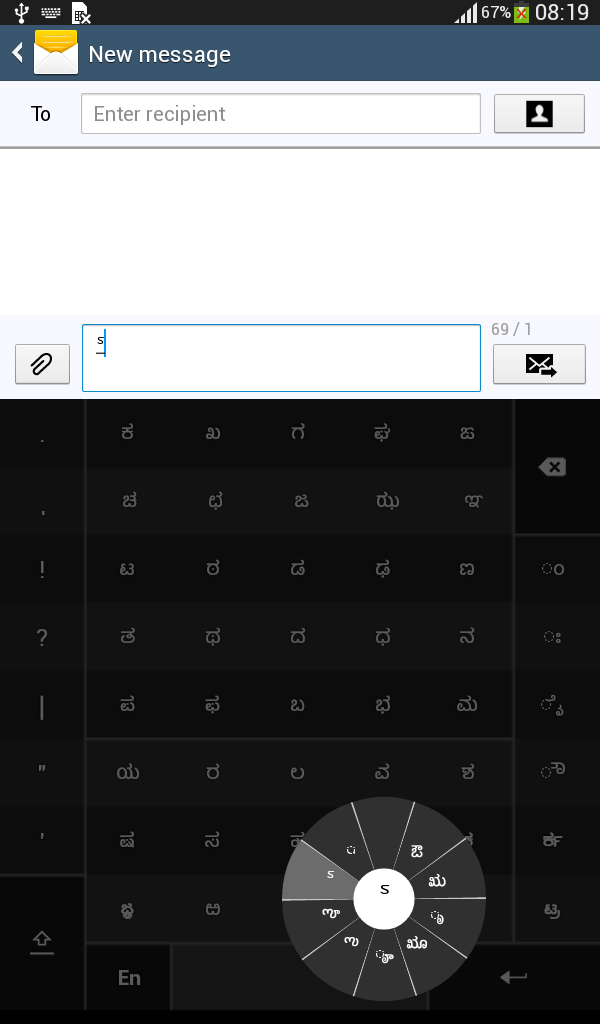Tap the return arrow key
This screenshot has height=1024, width=600.
point(513,977)
